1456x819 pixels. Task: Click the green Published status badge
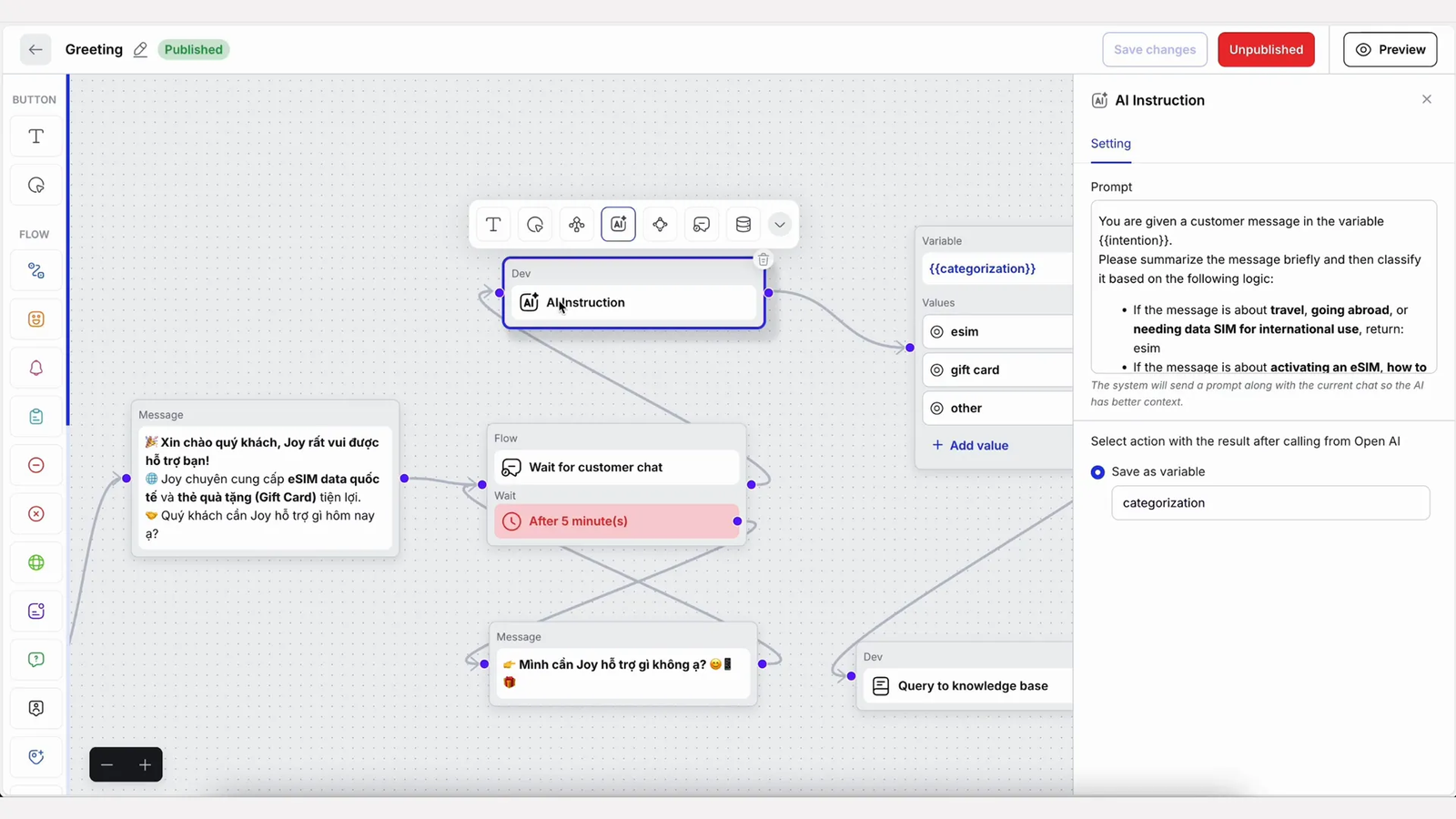pos(193,49)
